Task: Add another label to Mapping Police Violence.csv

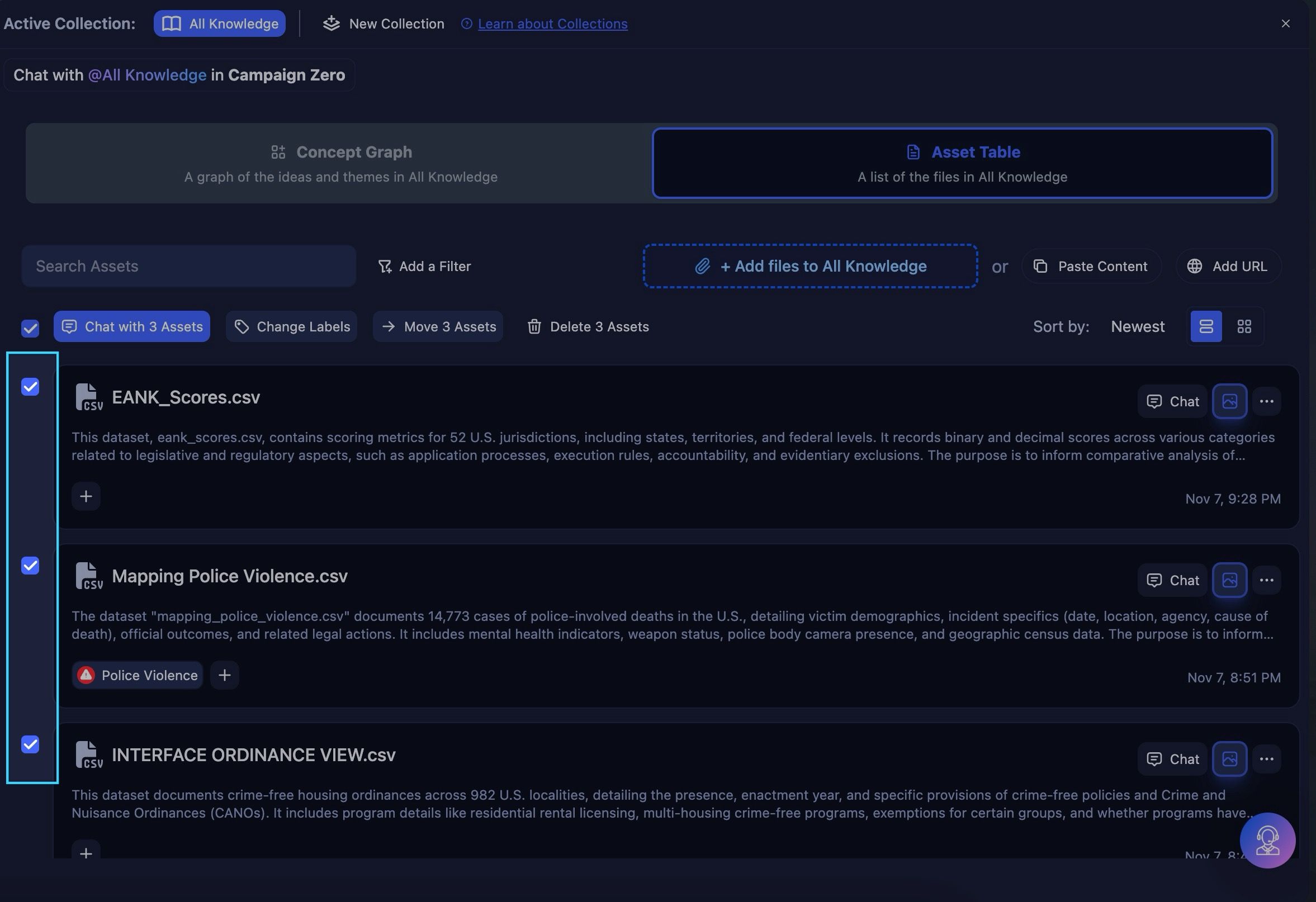Action: pos(225,675)
